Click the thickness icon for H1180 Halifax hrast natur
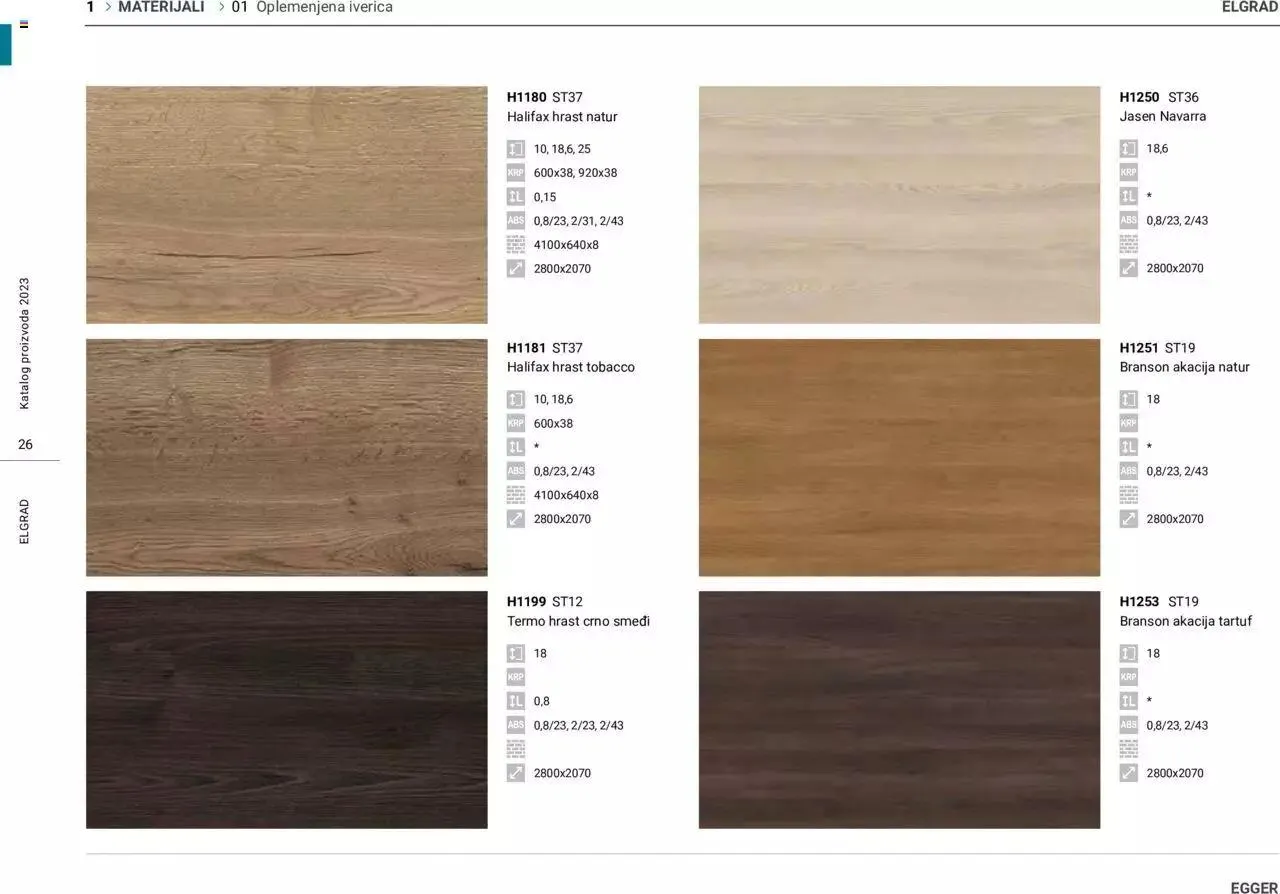 tap(515, 149)
